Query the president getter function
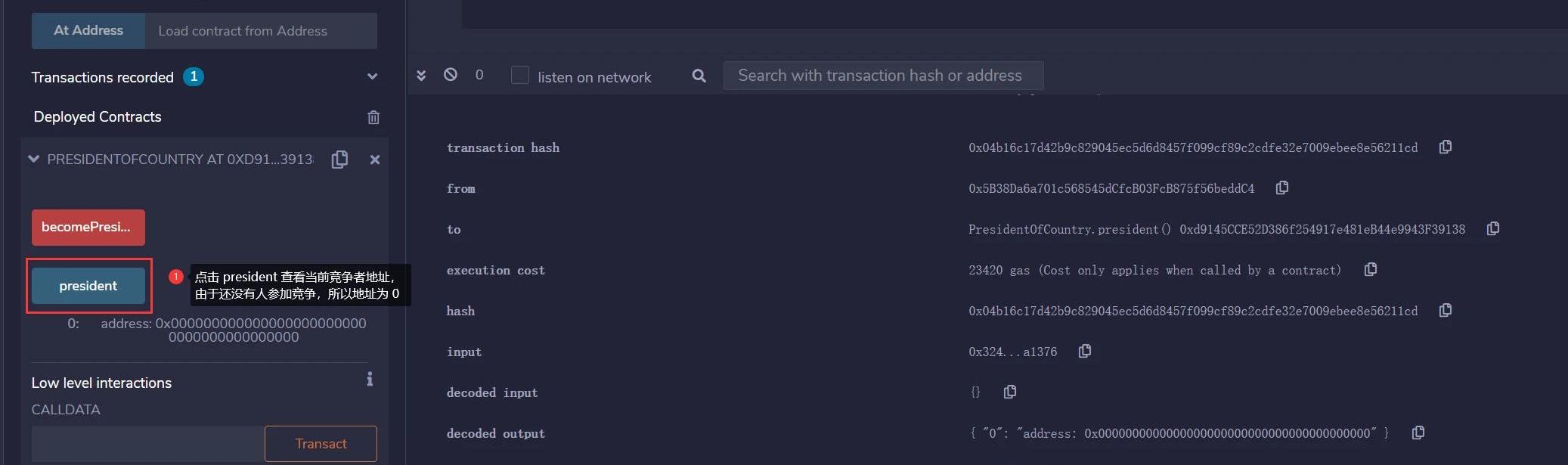This screenshot has width=1568, height=465. (88, 286)
